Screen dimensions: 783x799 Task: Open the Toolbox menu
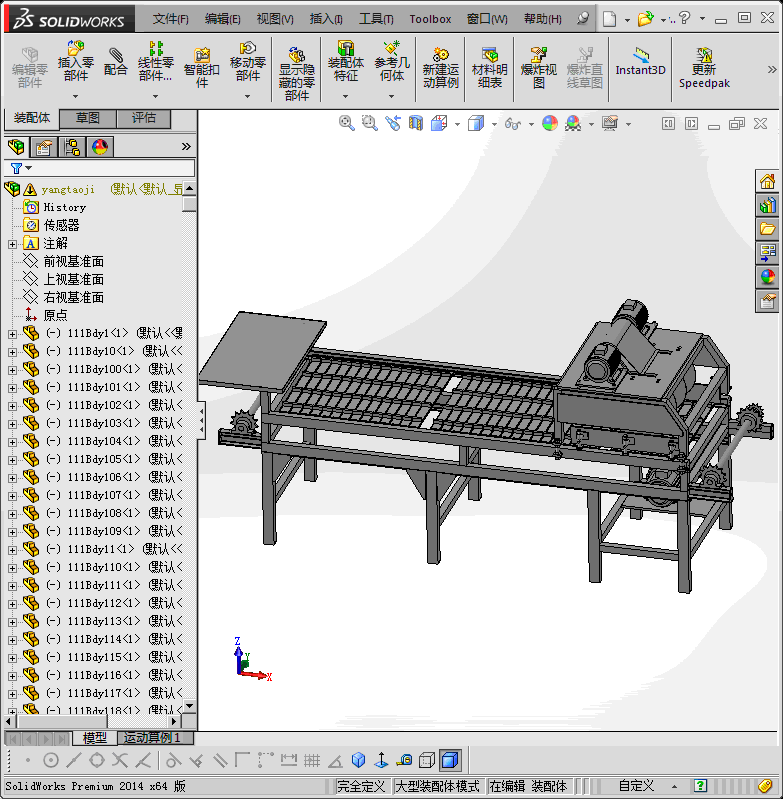point(430,19)
